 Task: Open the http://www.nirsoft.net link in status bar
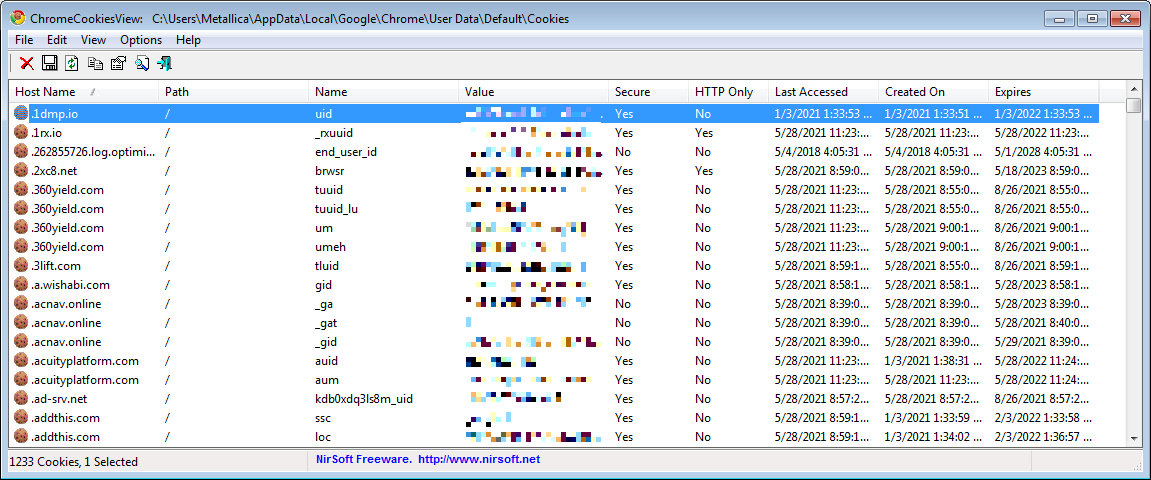[x=479, y=459]
